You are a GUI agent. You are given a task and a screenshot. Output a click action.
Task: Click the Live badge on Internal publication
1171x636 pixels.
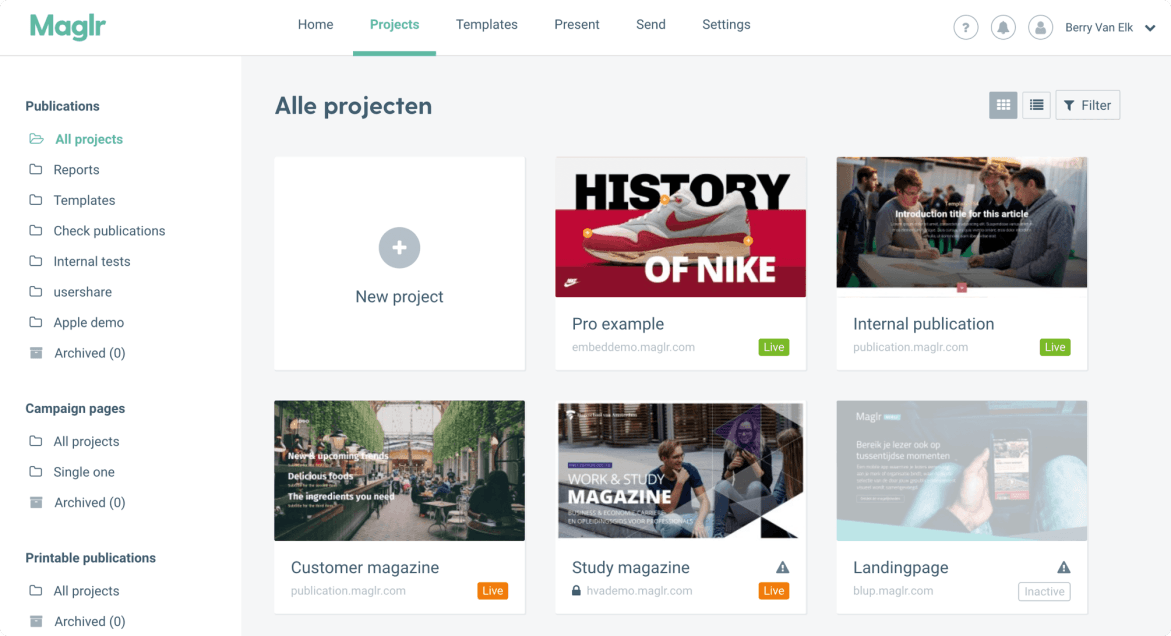1055,347
